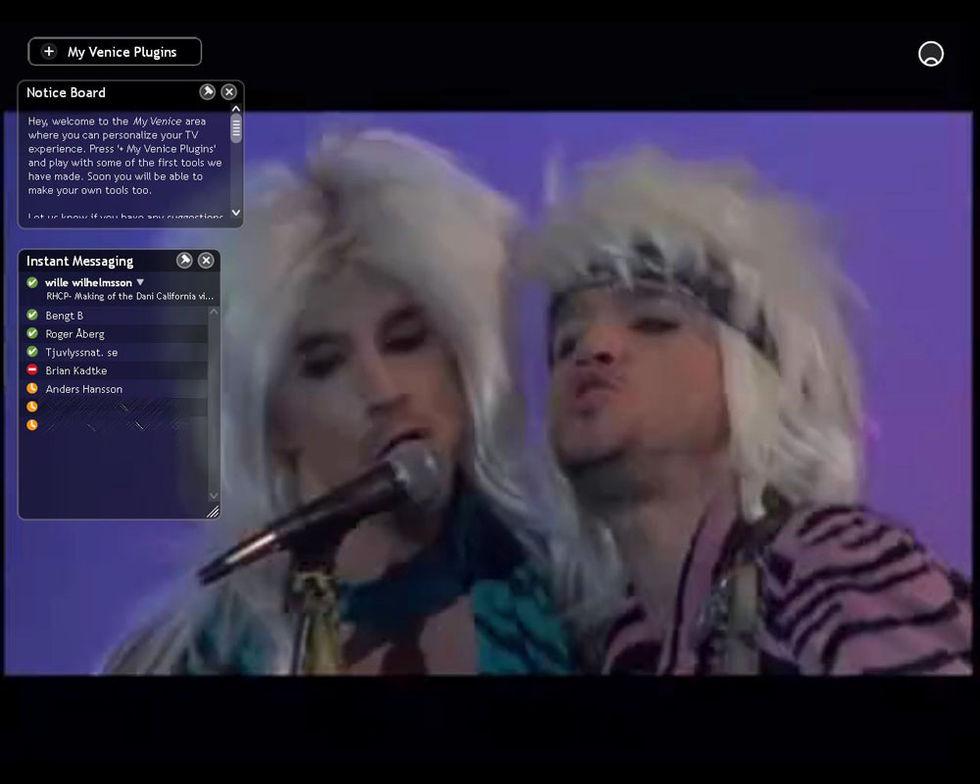Click Brian Kadtke's red busy icon
Screen dimensions: 980x784
[32, 369]
